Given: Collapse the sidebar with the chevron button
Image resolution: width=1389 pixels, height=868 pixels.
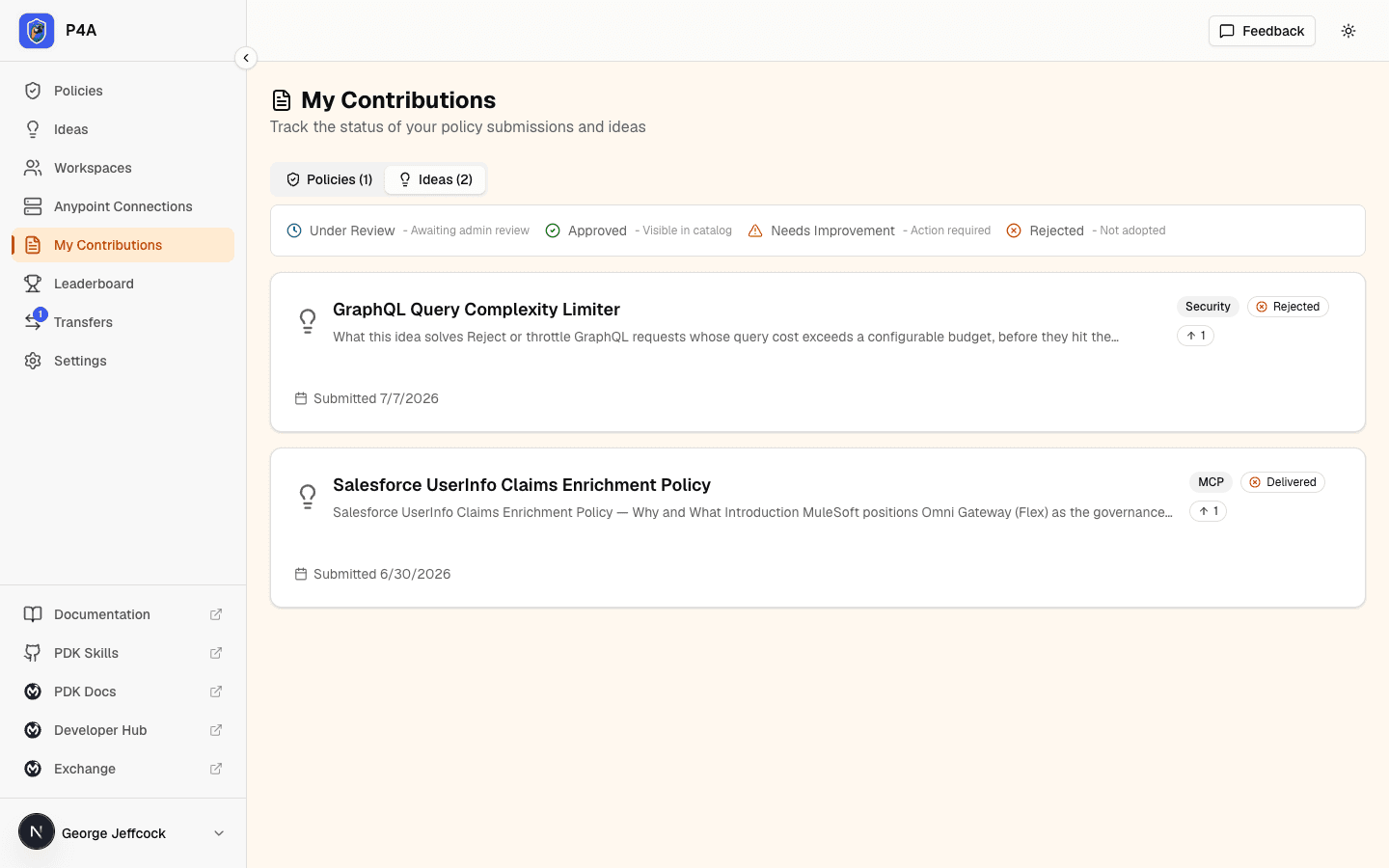Looking at the screenshot, I should coord(246,58).
